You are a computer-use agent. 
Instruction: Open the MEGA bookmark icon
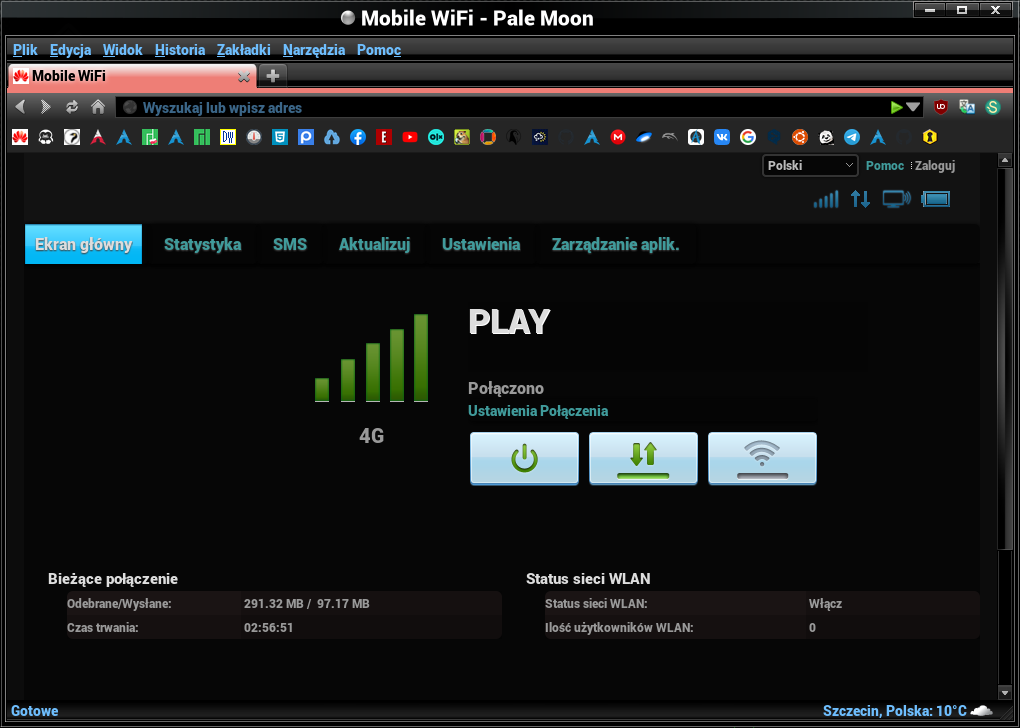(618, 137)
